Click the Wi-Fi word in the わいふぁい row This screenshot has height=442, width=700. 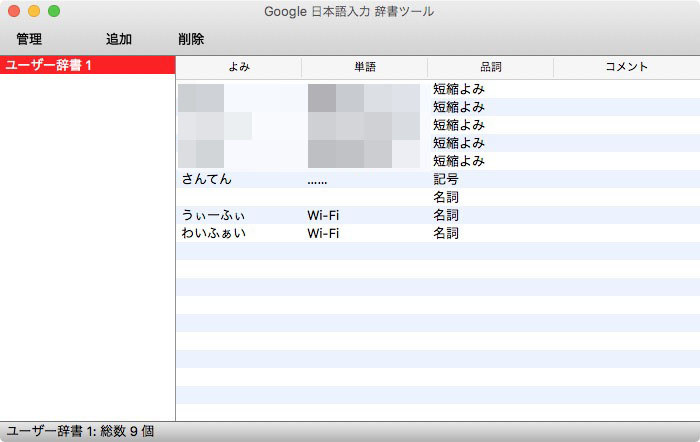click(323, 234)
